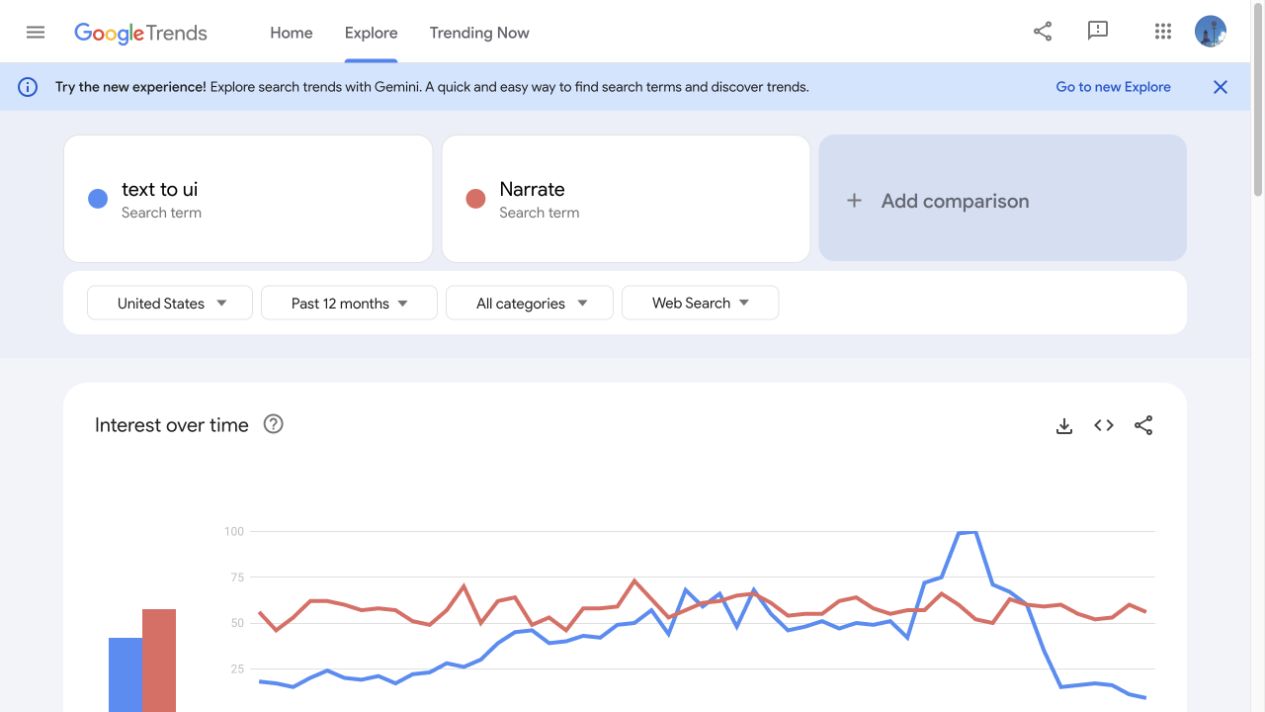Open the Web Search type dropdown
1265x712 pixels.
click(700, 303)
